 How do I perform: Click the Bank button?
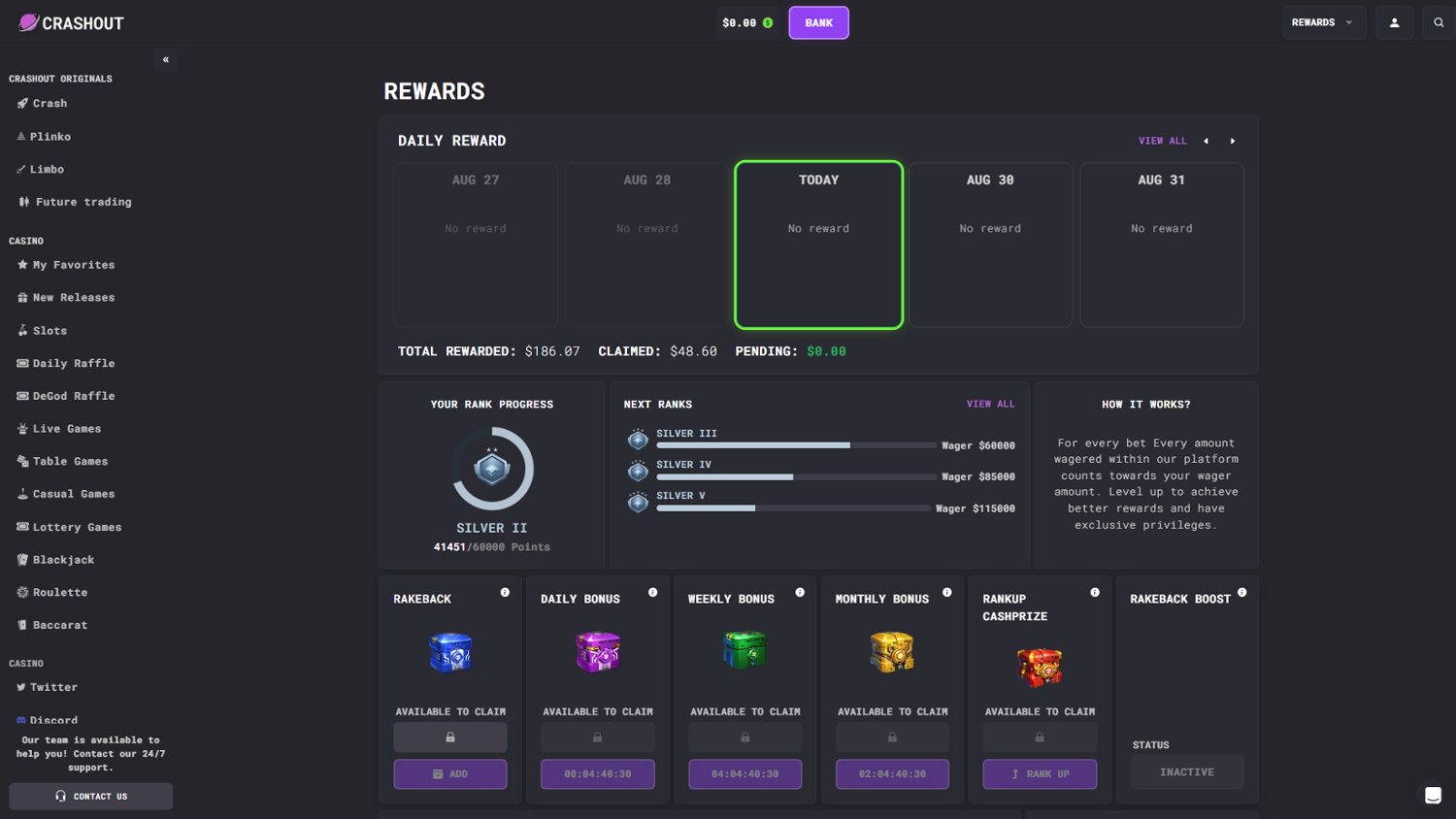[x=818, y=22]
